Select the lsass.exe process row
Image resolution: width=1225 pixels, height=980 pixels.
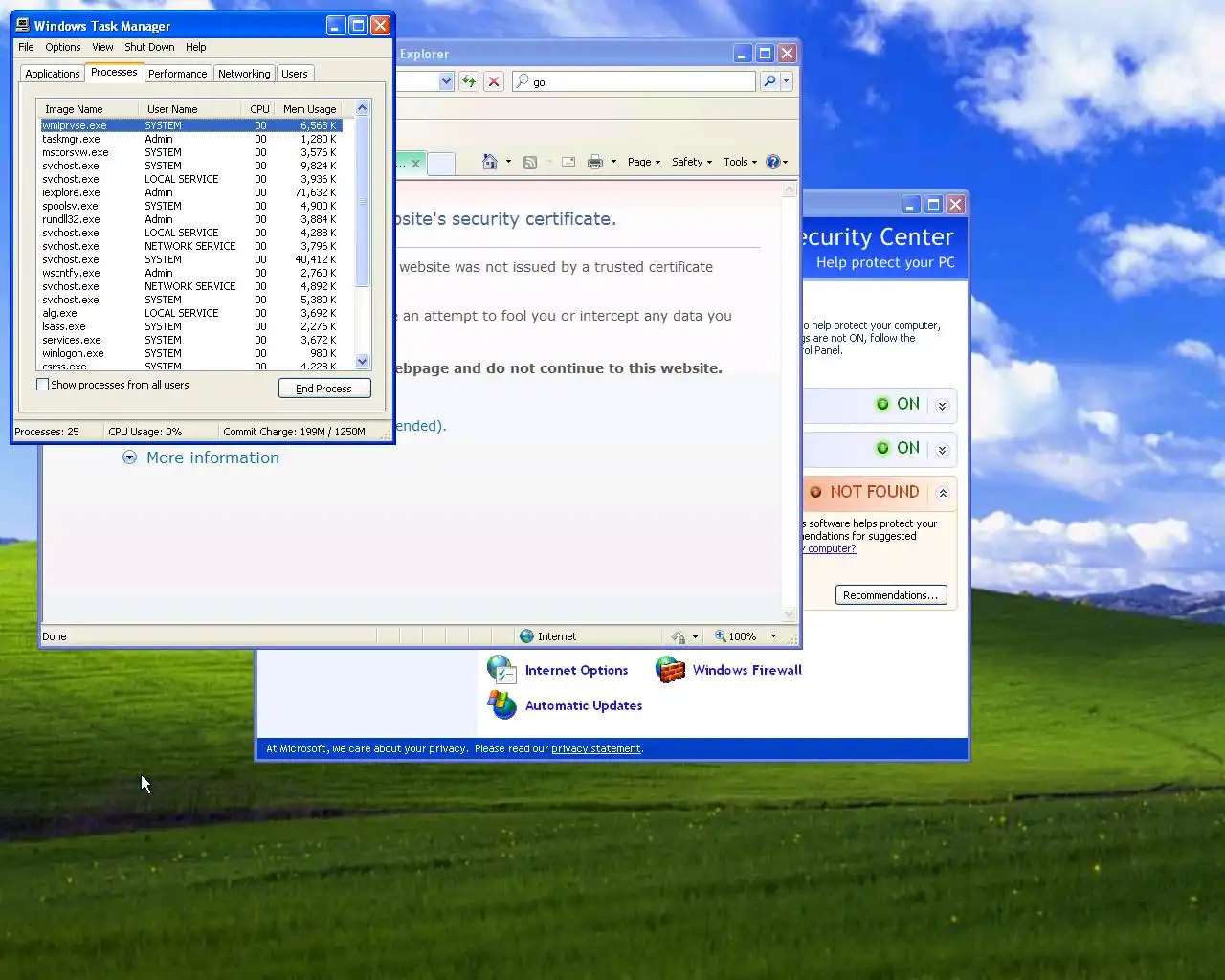click(190, 326)
